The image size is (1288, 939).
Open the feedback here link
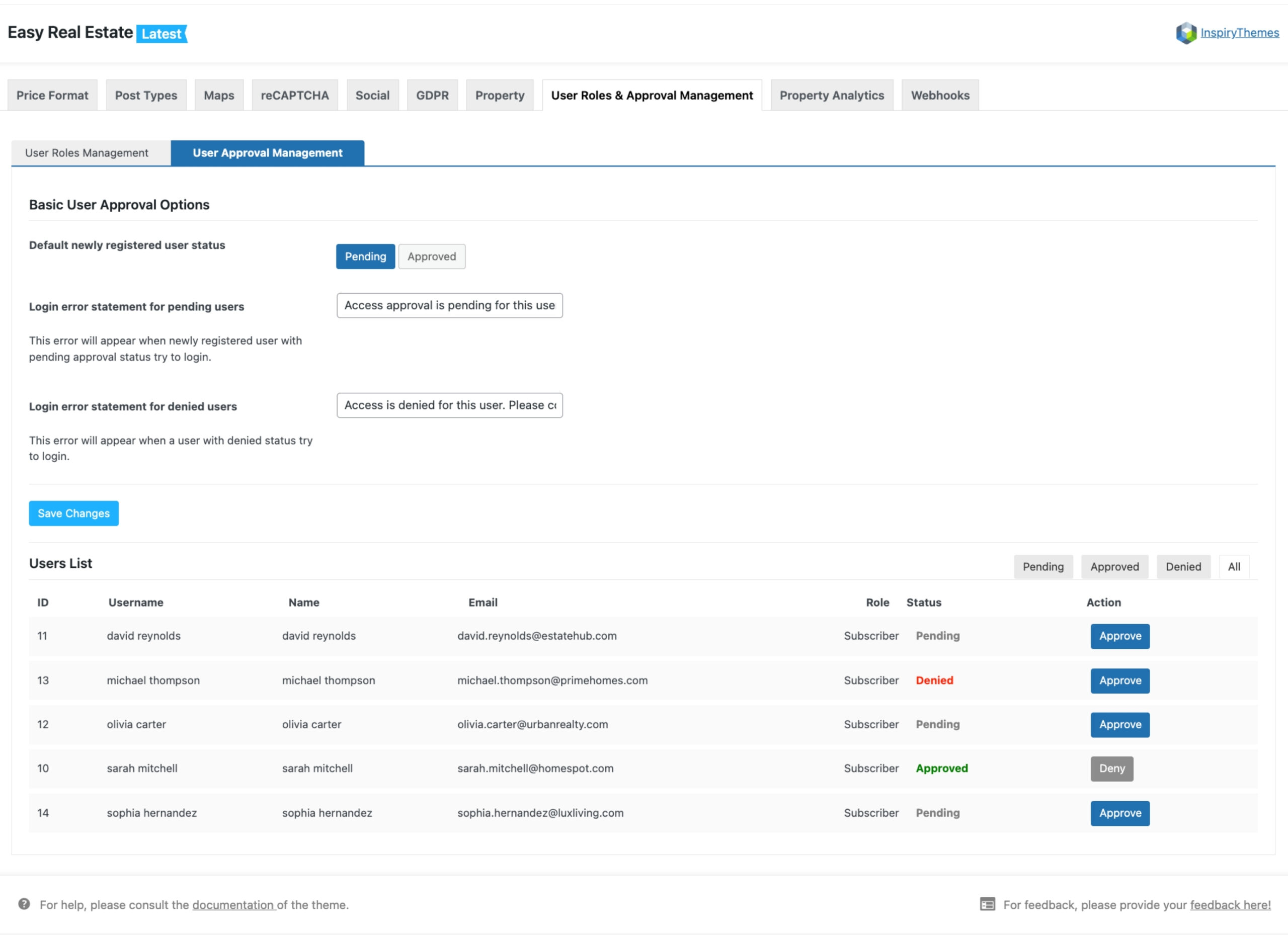click(x=1230, y=904)
